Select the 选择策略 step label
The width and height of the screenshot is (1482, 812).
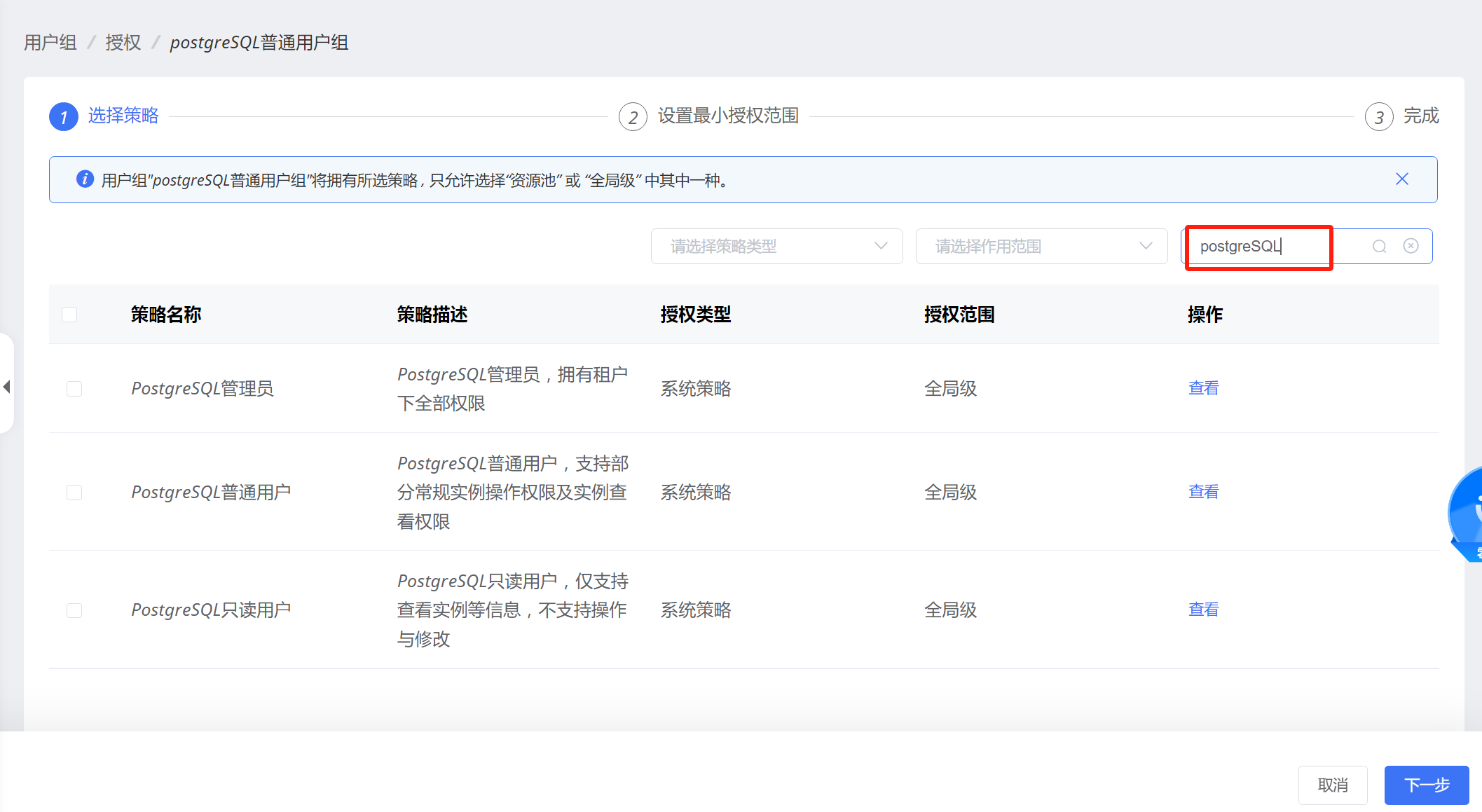click(x=123, y=116)
